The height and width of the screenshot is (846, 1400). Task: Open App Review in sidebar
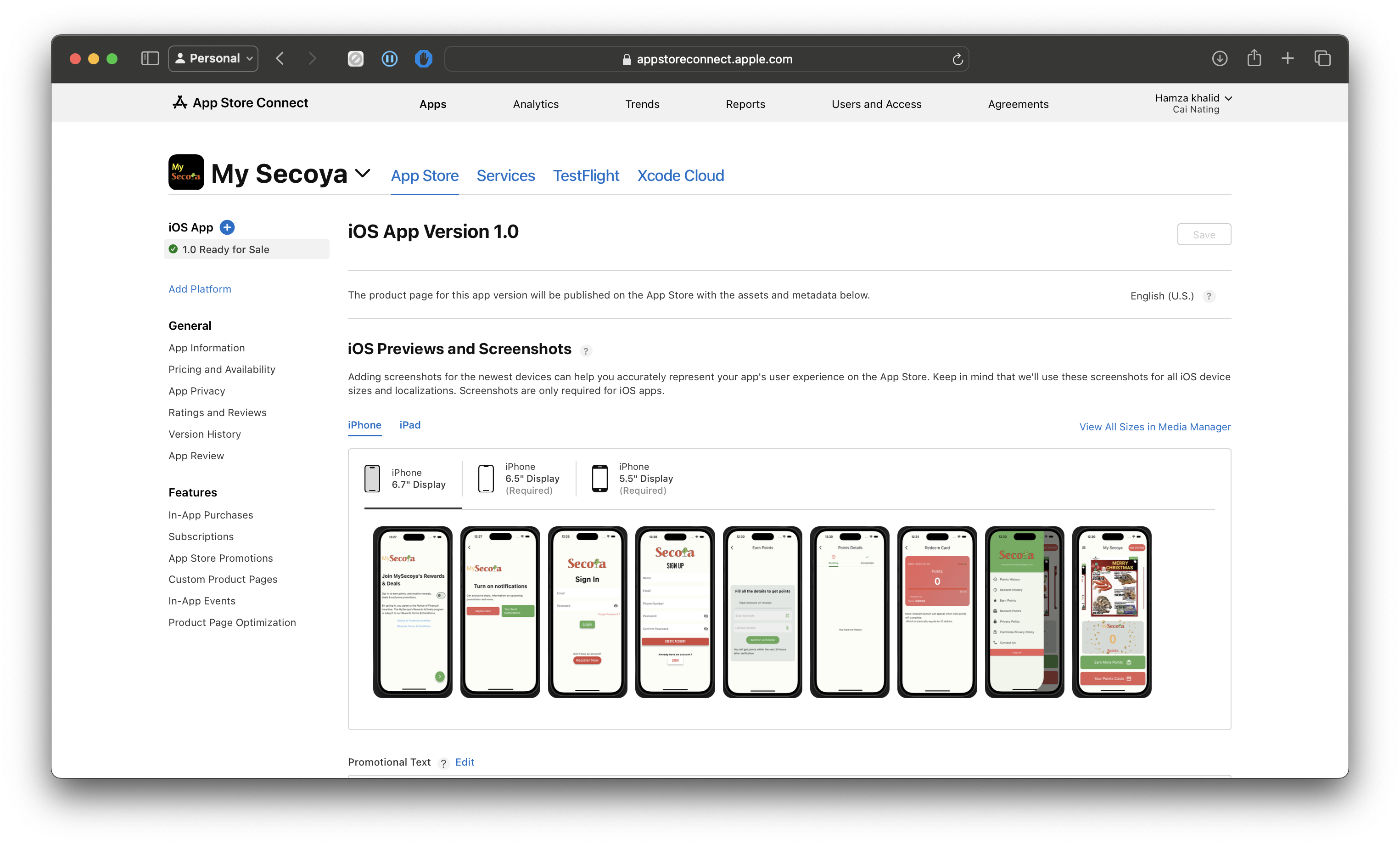coord(196,456)
